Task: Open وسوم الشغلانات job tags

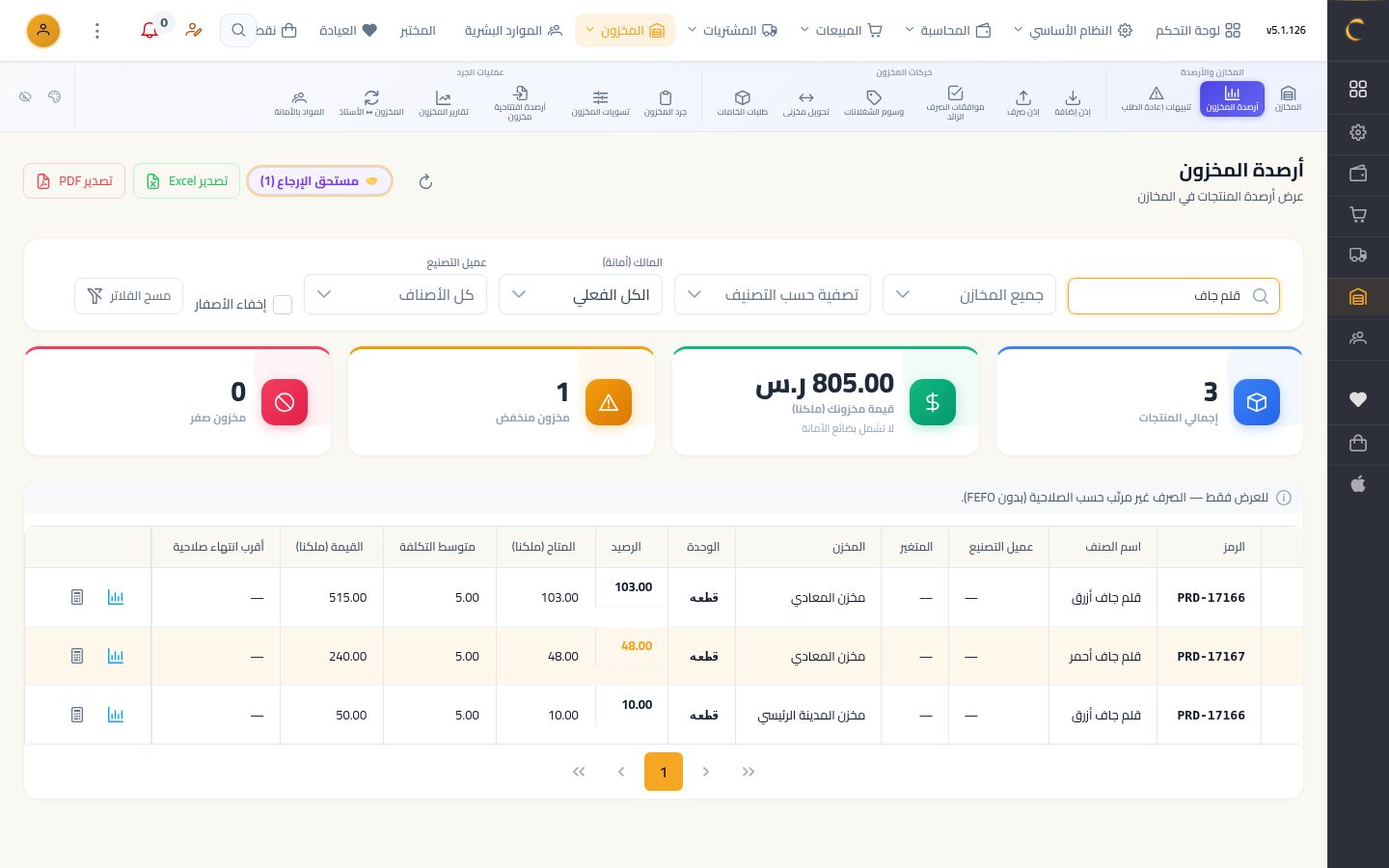Action: 874,102
